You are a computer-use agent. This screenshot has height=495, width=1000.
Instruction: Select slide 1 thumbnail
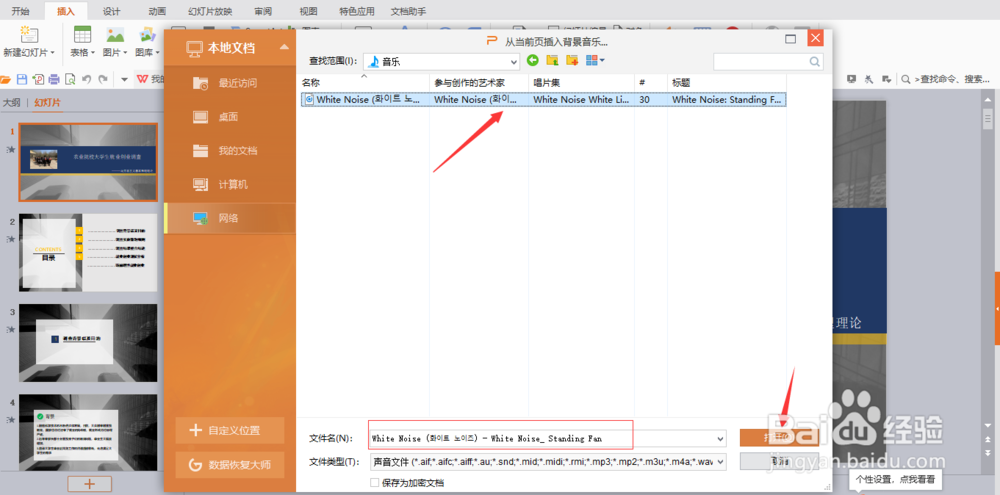[88, 162]
